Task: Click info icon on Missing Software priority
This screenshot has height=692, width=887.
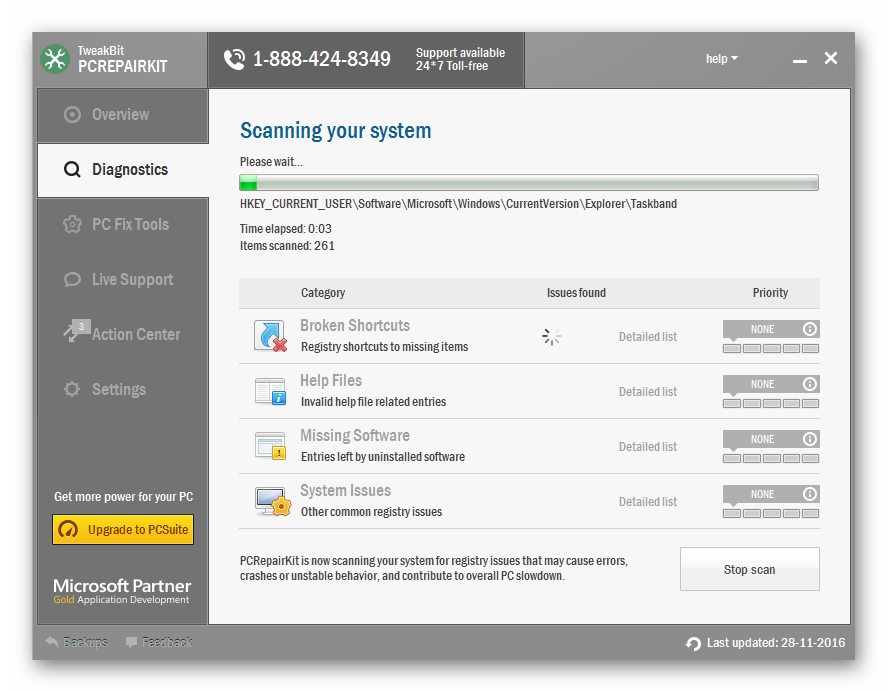Action: (x=810, y=439)
